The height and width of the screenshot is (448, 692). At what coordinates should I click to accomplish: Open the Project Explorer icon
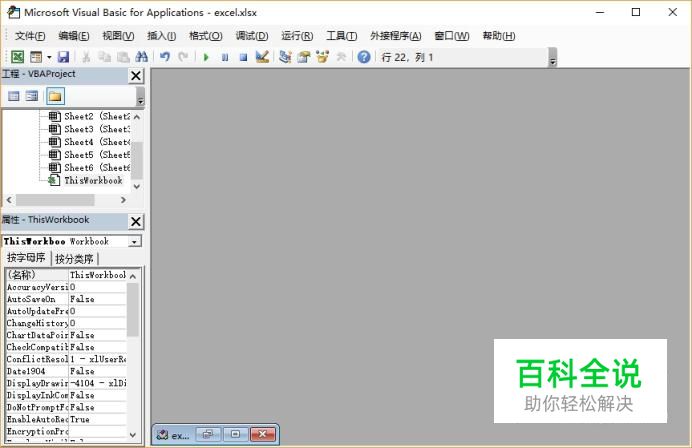pos(285,57)
